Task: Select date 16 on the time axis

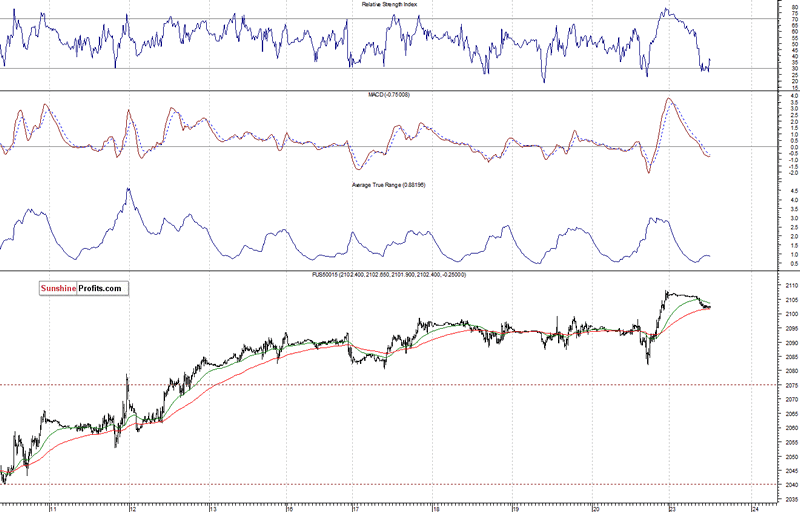Action: coord(288,506)
